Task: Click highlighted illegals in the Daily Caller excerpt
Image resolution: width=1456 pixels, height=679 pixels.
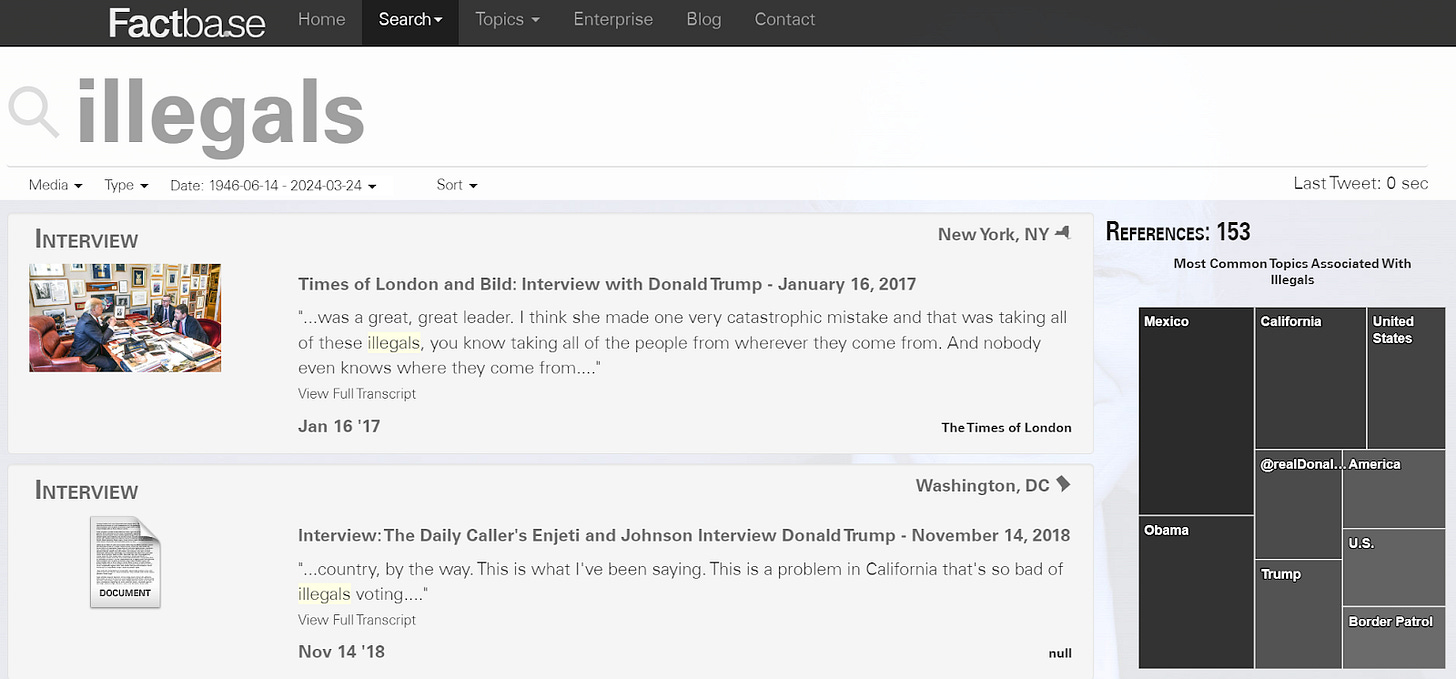Action: (324, 594)
